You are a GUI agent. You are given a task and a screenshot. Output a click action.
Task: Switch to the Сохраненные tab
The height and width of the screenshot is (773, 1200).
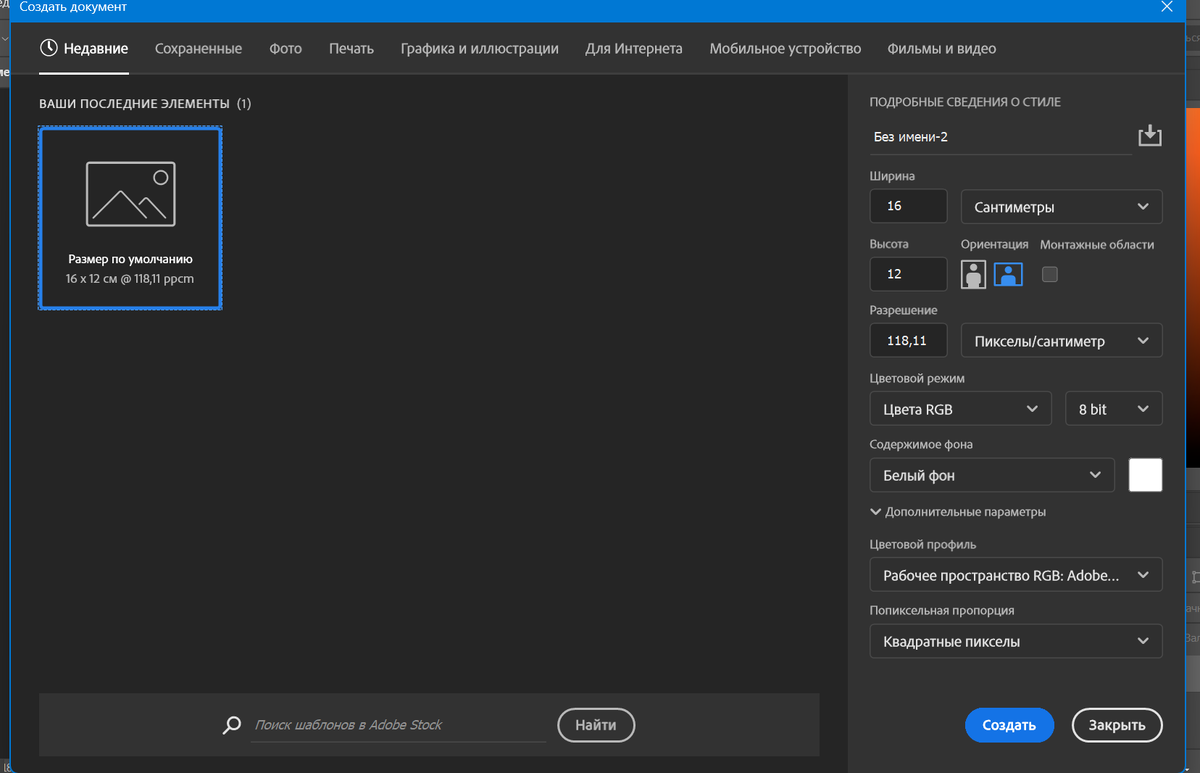tap(198, 48)
